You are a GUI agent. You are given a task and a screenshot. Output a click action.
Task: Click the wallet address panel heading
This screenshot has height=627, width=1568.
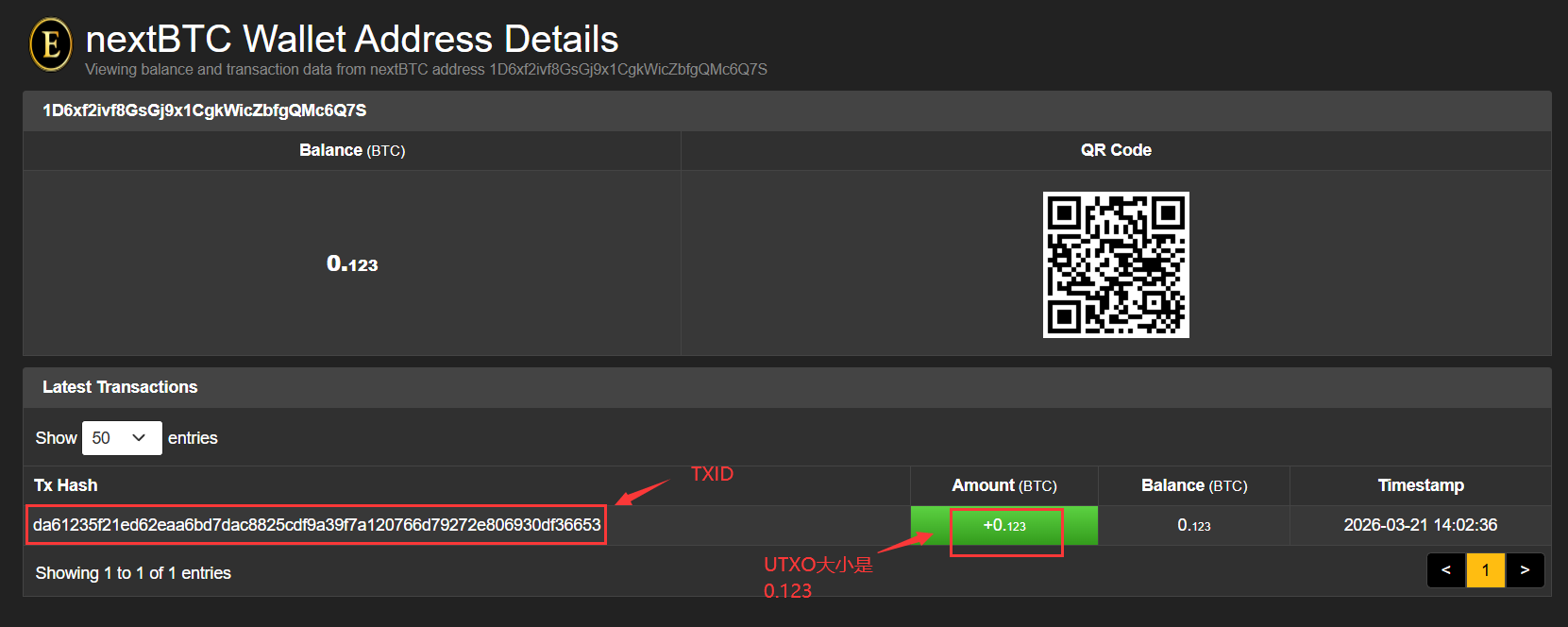click(205, 110)
